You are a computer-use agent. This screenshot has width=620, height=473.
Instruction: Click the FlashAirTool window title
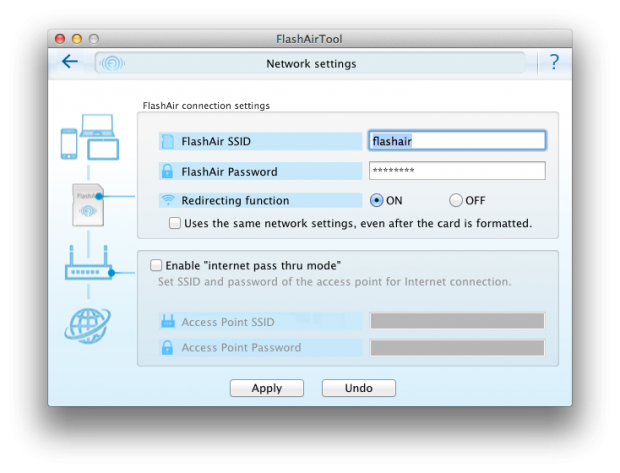pos(309,39)
